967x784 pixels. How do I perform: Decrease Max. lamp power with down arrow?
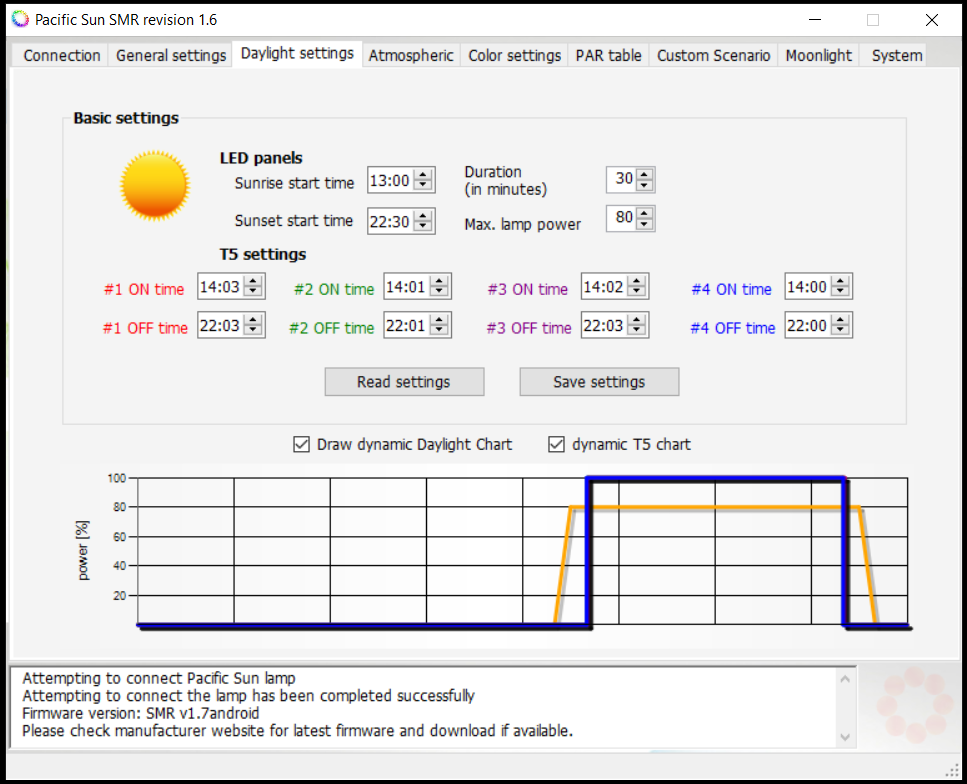[644, 223]
